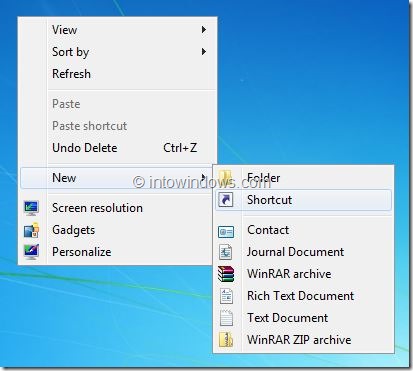Create a new Text Document
This screenshot has width=413, height=371.
(303, 318)
